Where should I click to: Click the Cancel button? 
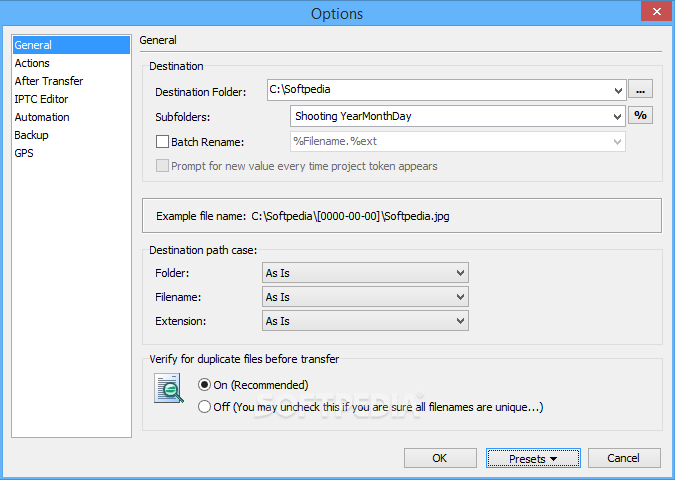624,458
